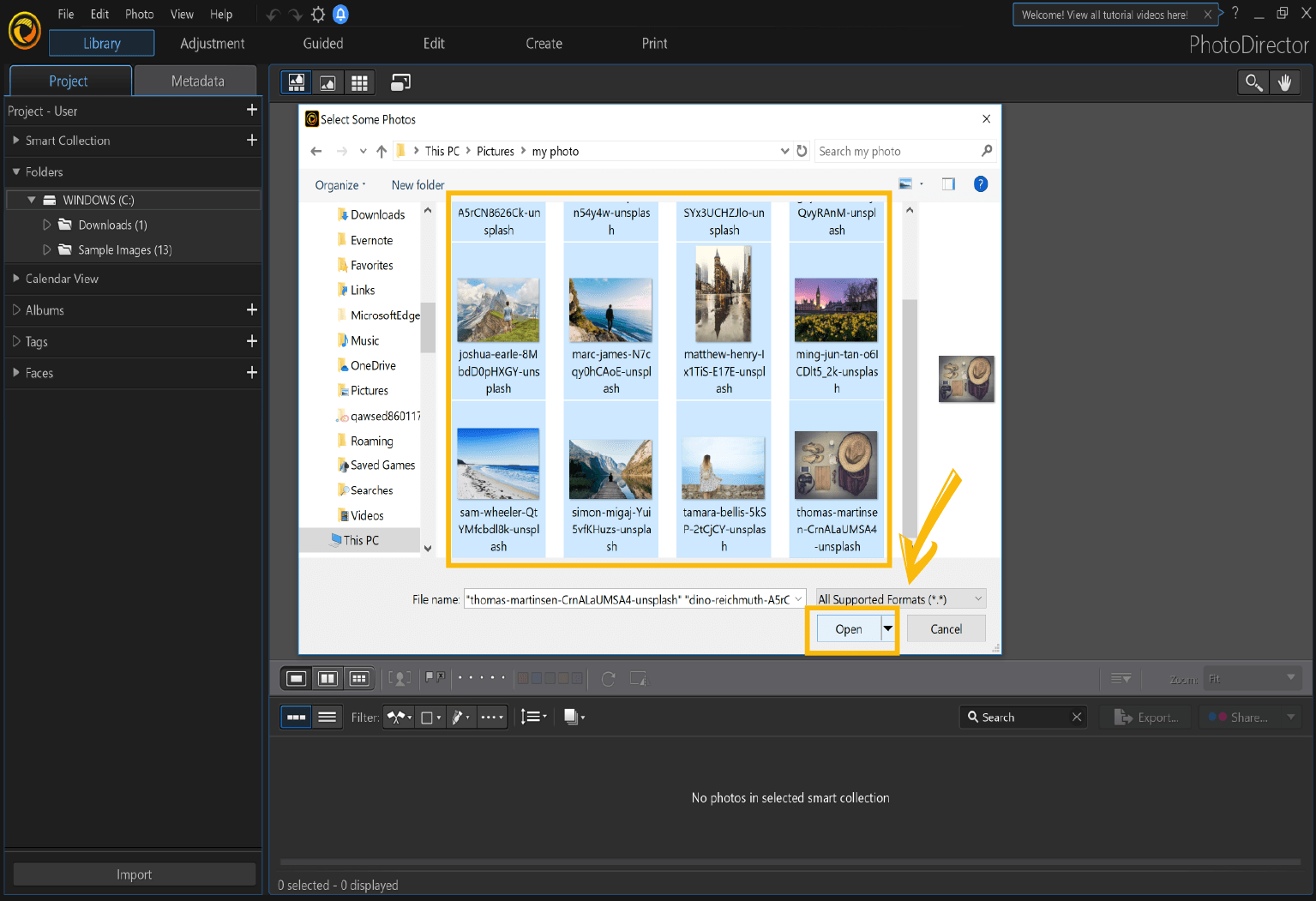Select the thumbnail and preview view mode
Image resolution: width=1316 pixels, height=901 pixels.
click(296, 81)
